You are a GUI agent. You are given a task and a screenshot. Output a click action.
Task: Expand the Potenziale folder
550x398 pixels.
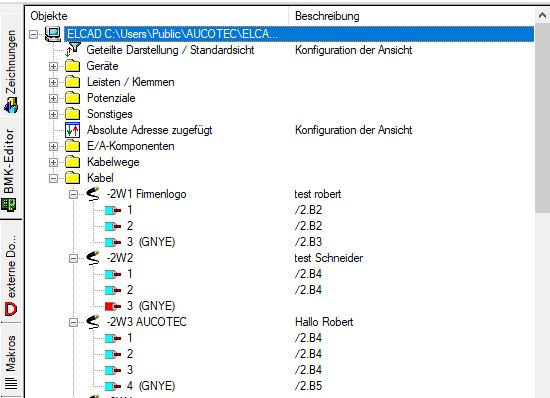click(x=53, y=98)
